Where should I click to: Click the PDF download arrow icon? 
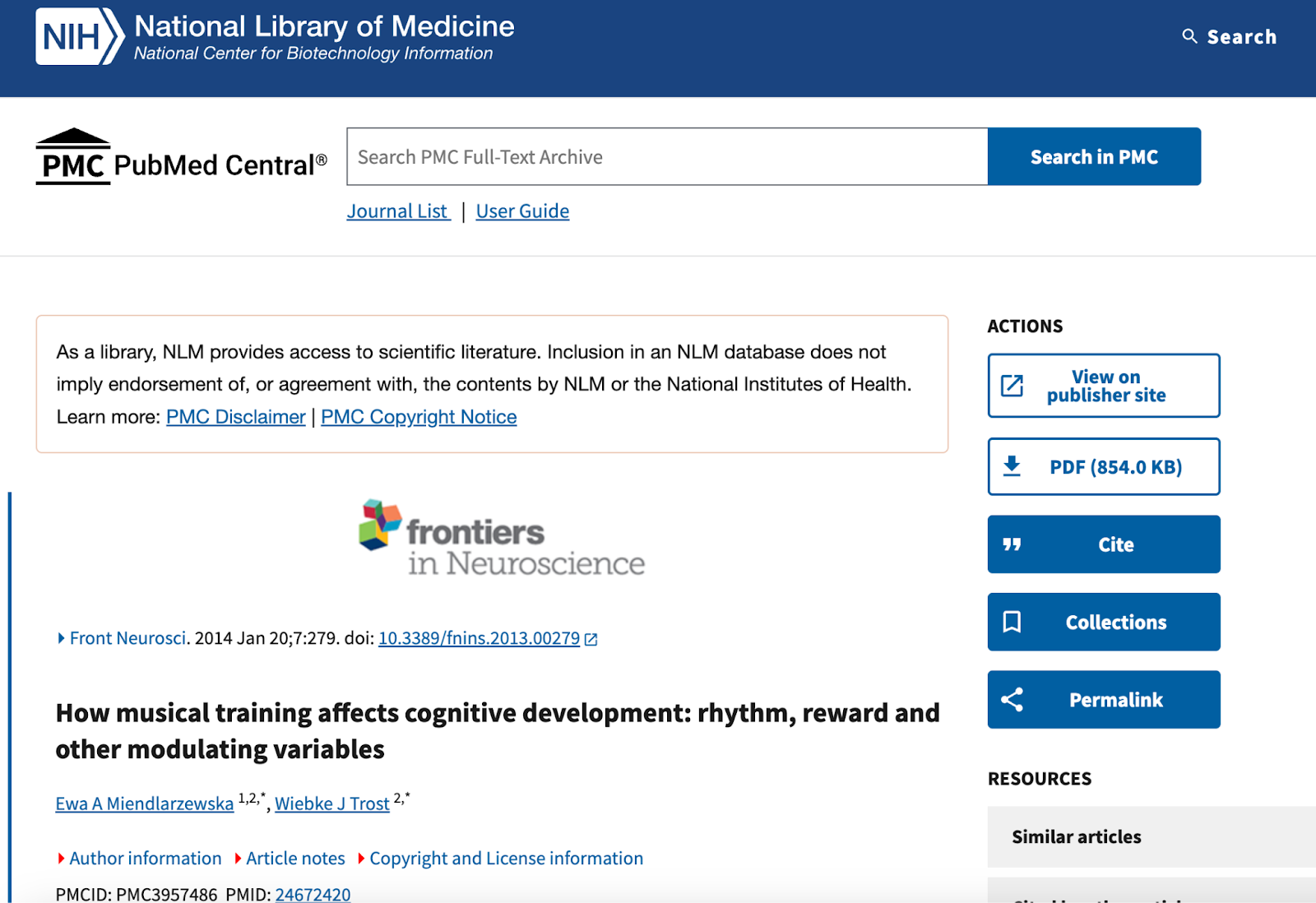point(1012,466)
